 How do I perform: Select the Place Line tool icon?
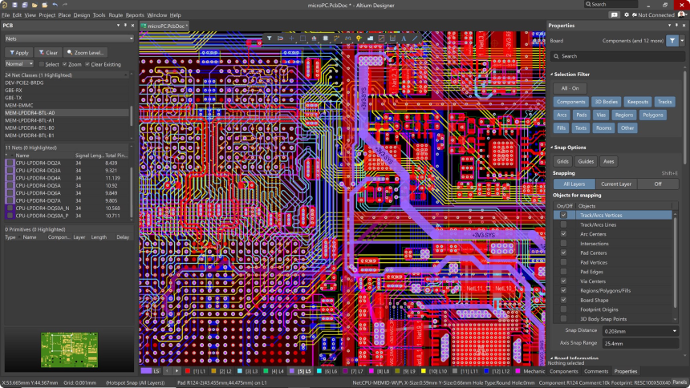[x=415, y=38]
